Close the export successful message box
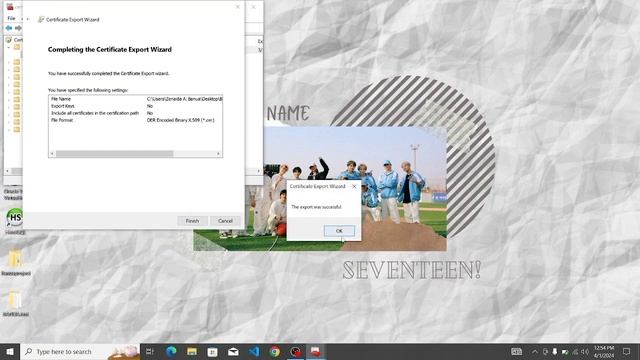 [x=354, y=187]
